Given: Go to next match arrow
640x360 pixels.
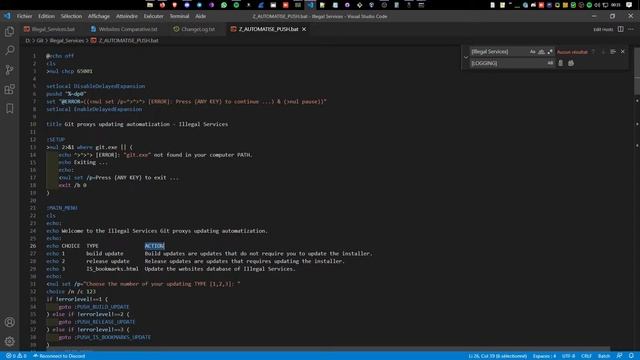Looking at the screenshot, I should [603, 51].
